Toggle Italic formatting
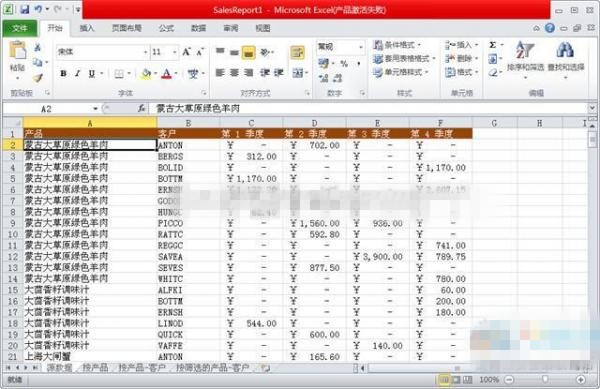 click(78, 73)
